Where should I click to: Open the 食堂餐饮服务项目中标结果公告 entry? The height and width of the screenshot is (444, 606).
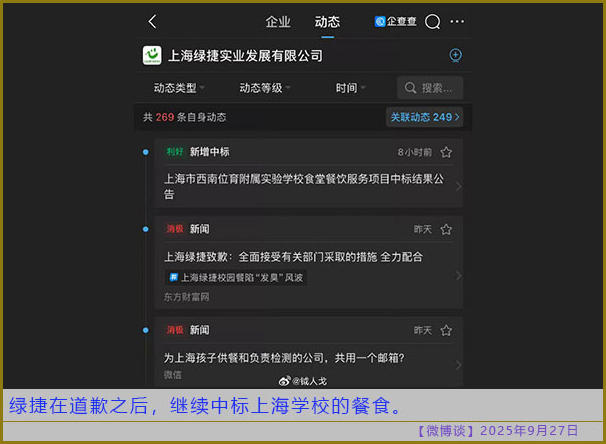tap(300, 185)
